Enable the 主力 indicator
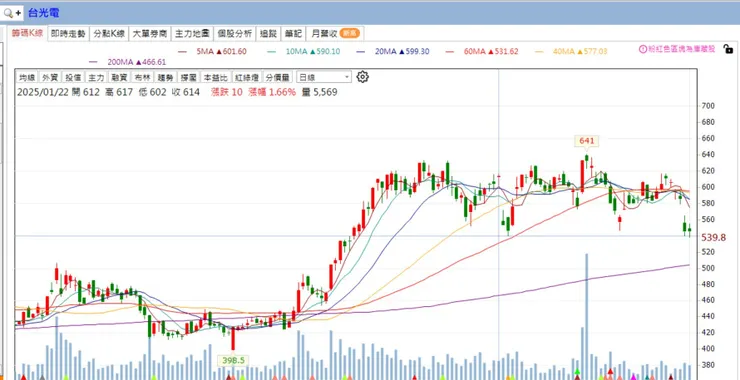Image resolution: width=740 pixels, height=380 pixels. pos(96,77)
